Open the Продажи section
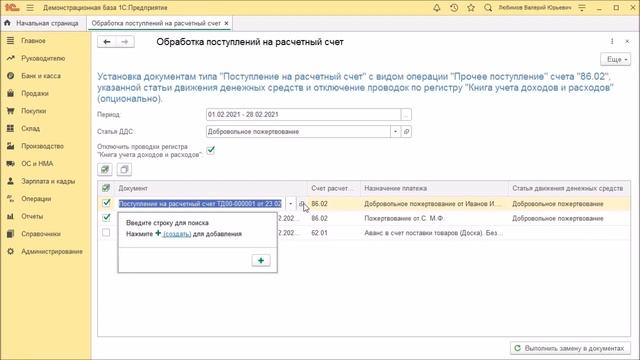The width and height of the screenshot is (640, 360). [35, 93]
